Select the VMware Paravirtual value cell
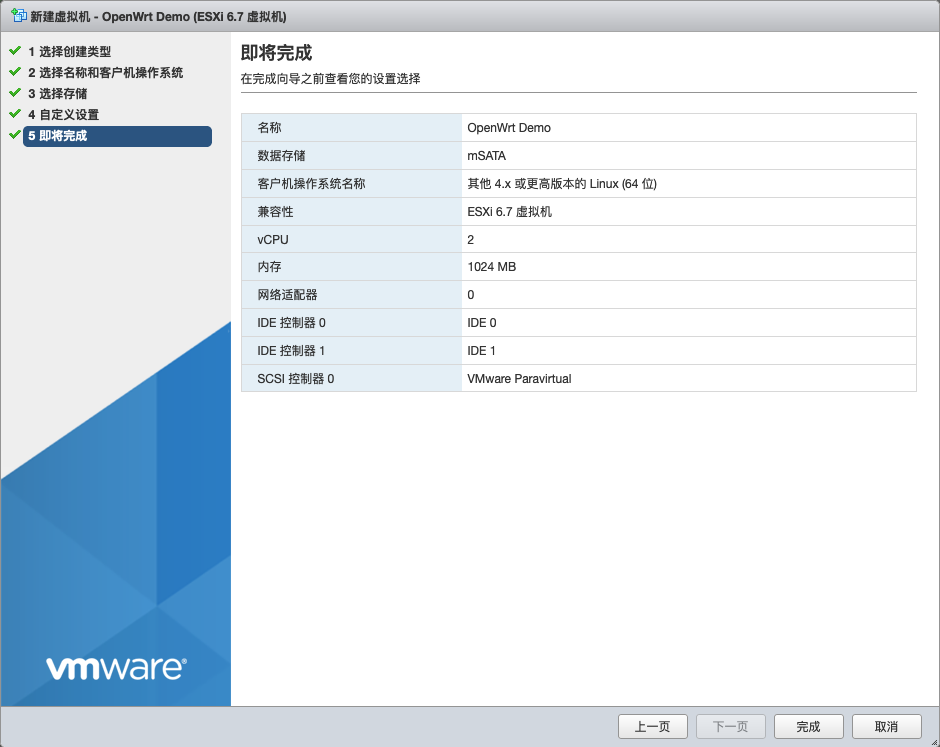Viewport: 940px width, 747px height. [x=689, y=378]
